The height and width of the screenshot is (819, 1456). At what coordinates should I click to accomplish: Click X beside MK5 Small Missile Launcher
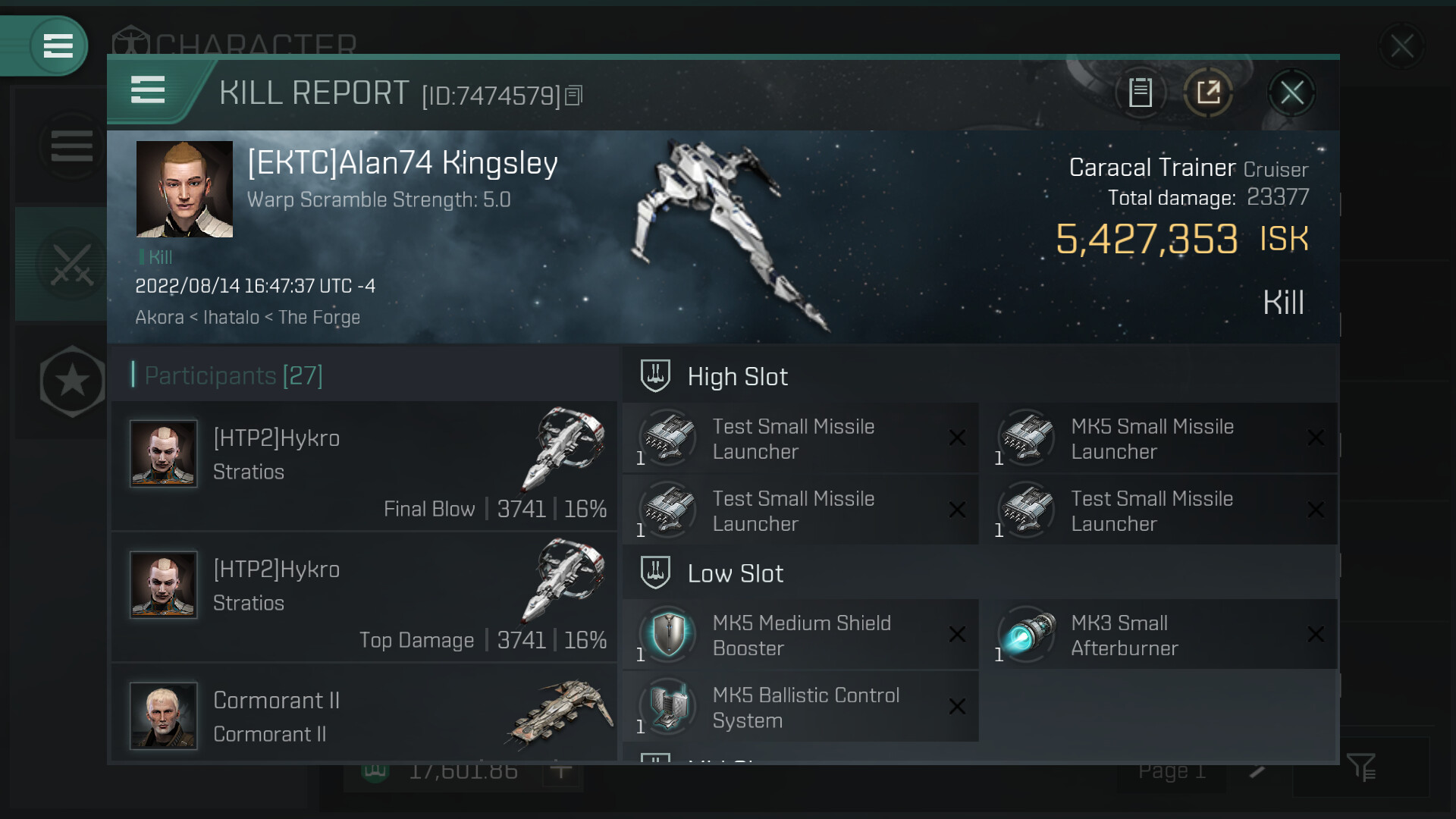[x=1316, y=438]
